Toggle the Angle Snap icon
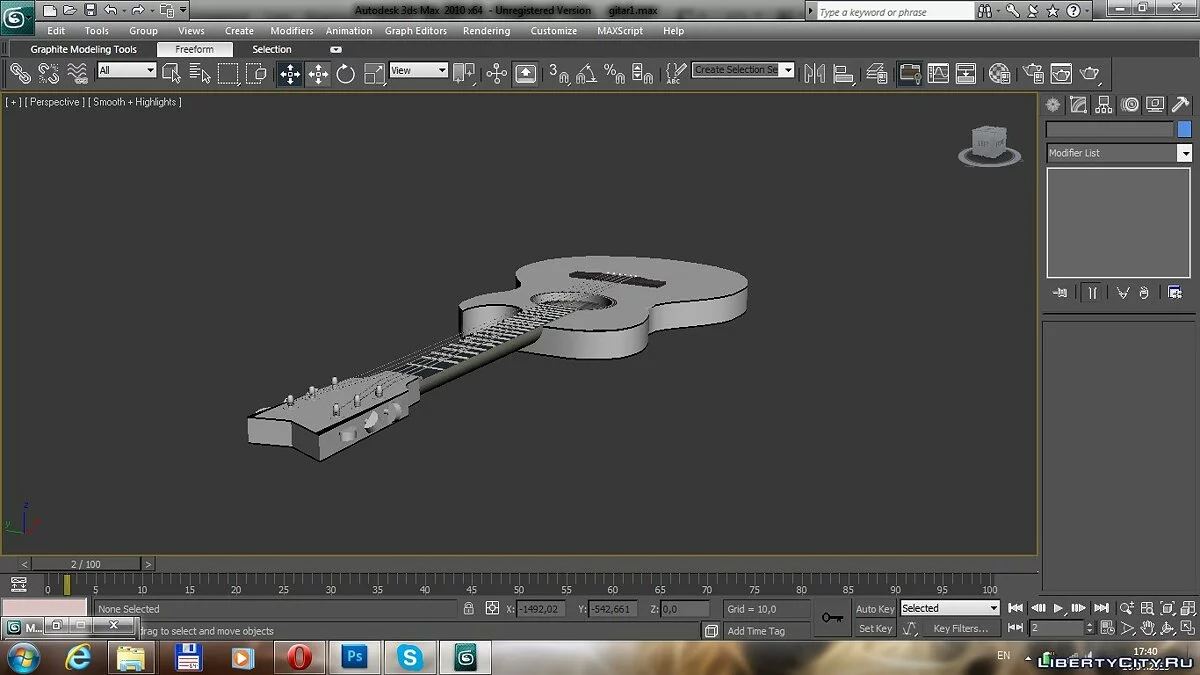The width and height of the screenshot is (1200, 675). pyautogui.click(x=586, y=73)
